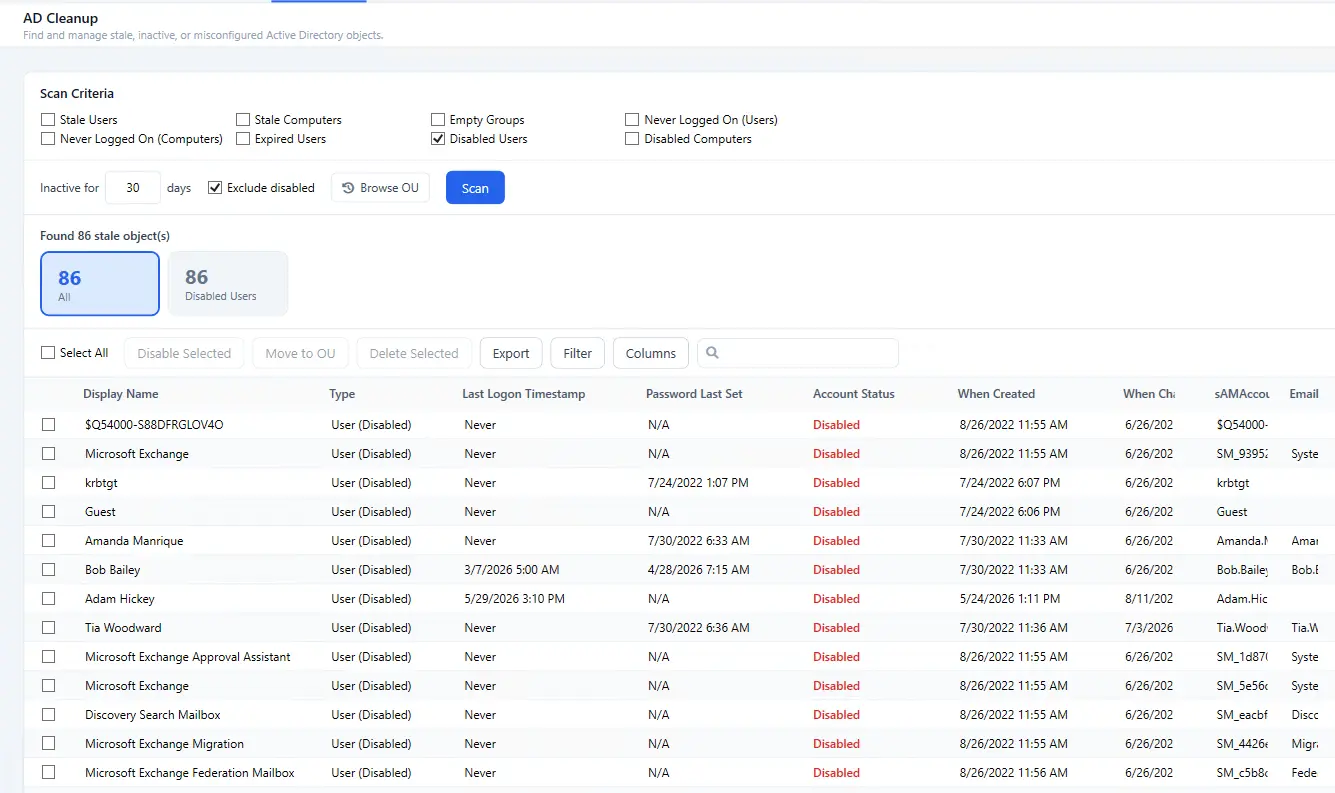Check the Discovery Search Mailbox row
This screenshot has width=1335, height=793.
(x=48, y=715)
